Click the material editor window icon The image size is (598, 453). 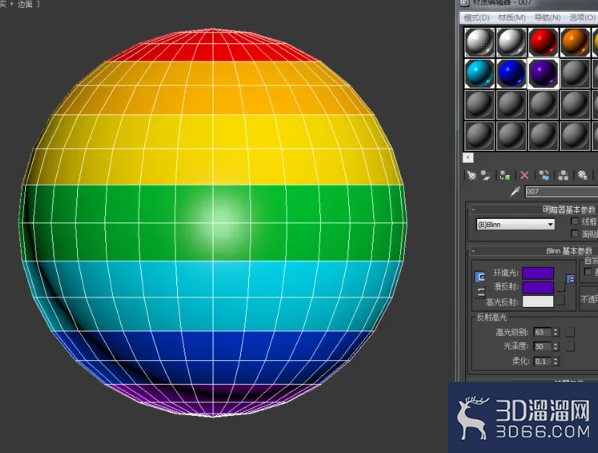click(465, 3)
